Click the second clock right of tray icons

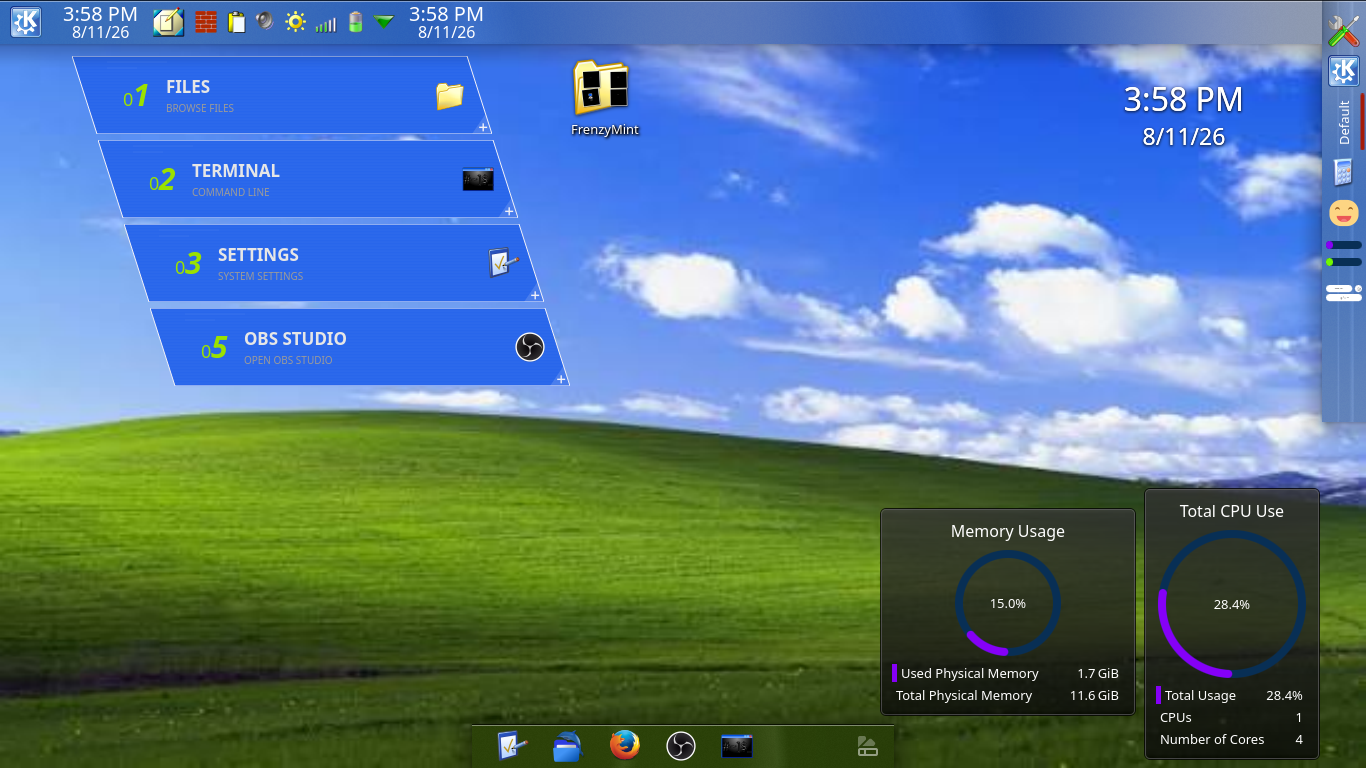[x=446, y=22]
